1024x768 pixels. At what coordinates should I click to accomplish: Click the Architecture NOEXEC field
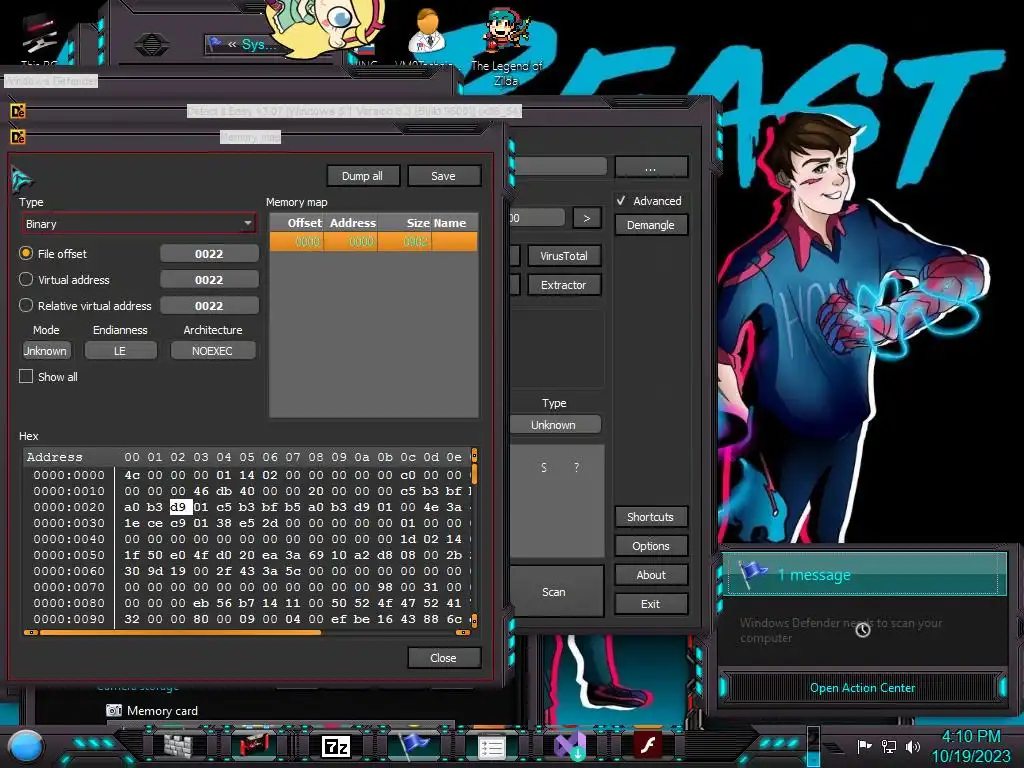[212, 351]
